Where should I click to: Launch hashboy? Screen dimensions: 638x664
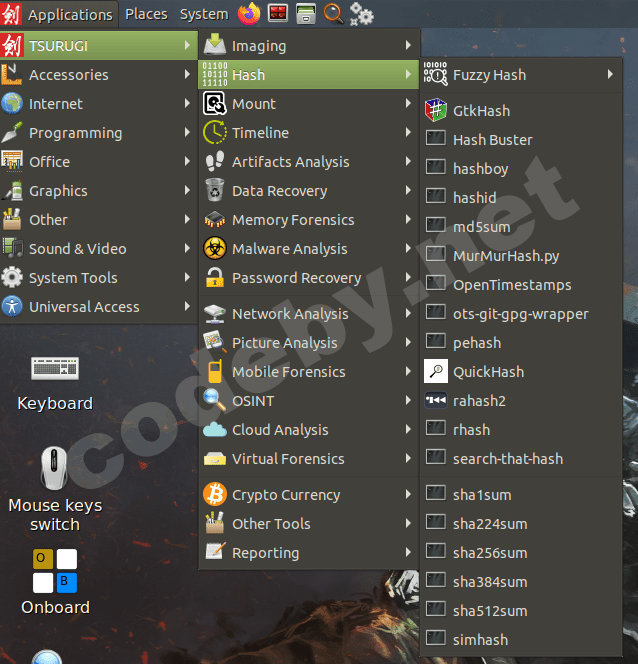[521, 168]
